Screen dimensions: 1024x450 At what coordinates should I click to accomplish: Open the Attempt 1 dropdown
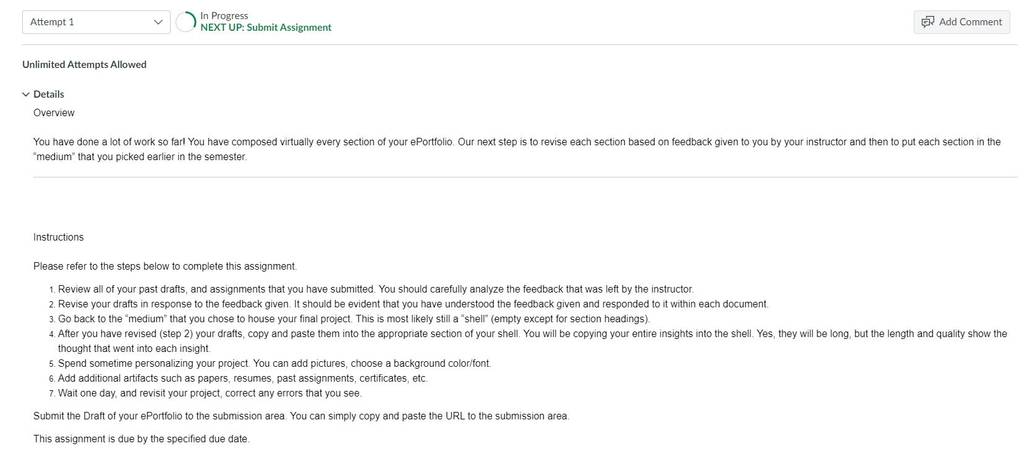96,22
